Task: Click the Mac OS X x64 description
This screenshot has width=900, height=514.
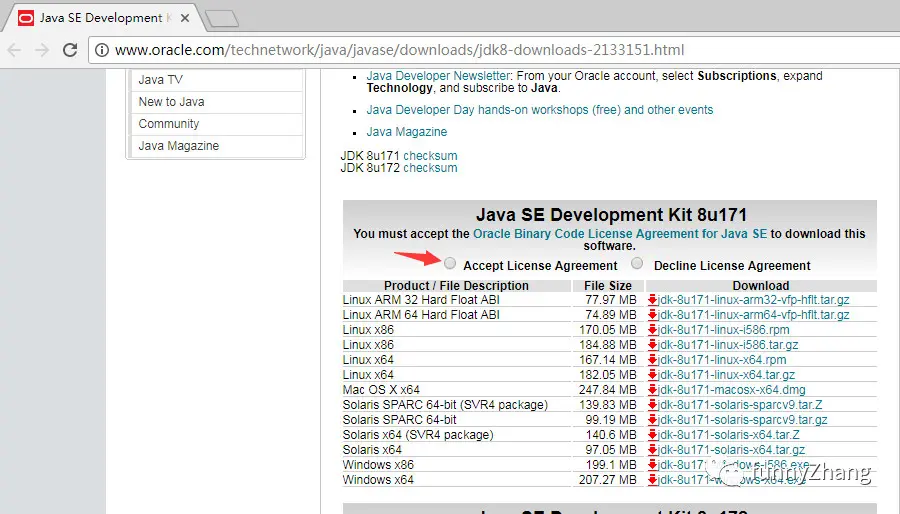Action: point(381,390)
